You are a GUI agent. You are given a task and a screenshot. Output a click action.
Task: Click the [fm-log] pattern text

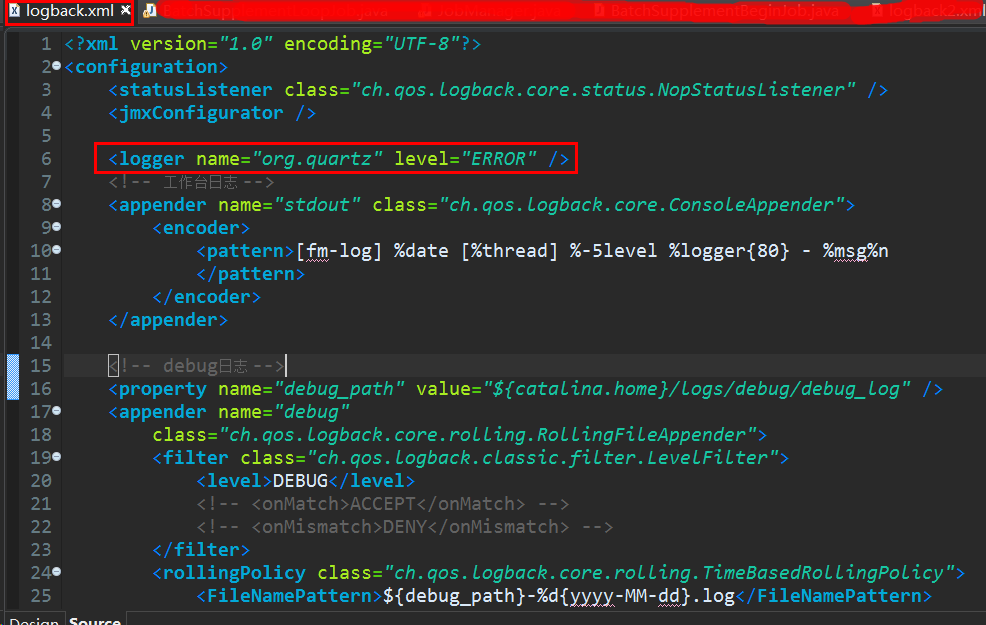339,251
